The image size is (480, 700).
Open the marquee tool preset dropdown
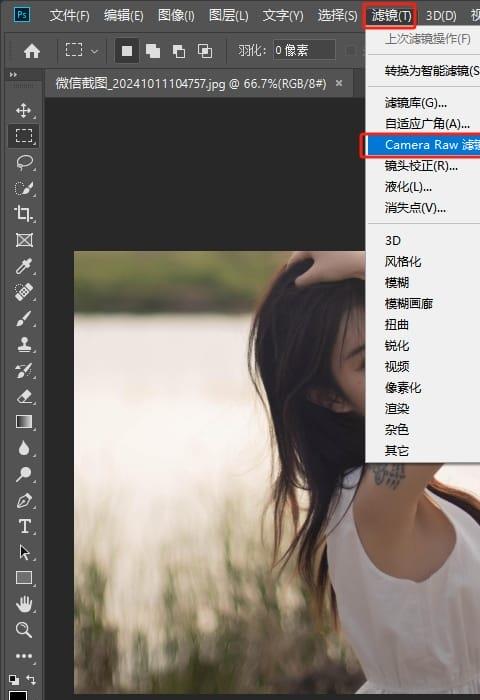point(94,51)
